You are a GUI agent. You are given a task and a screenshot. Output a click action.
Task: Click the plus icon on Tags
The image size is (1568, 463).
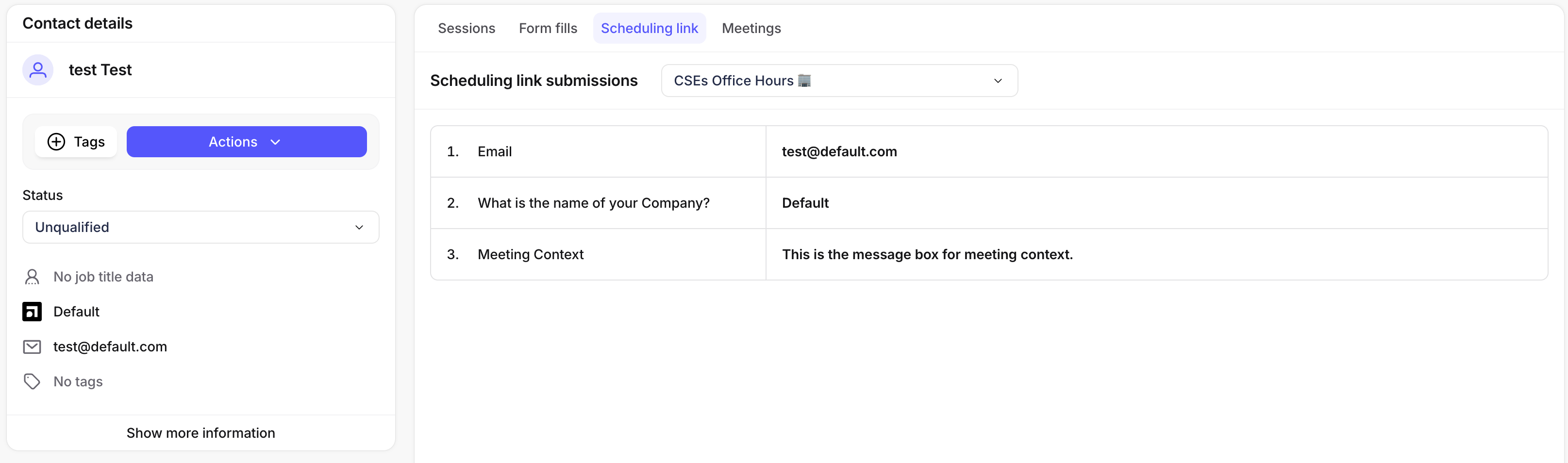coord(56,142)
